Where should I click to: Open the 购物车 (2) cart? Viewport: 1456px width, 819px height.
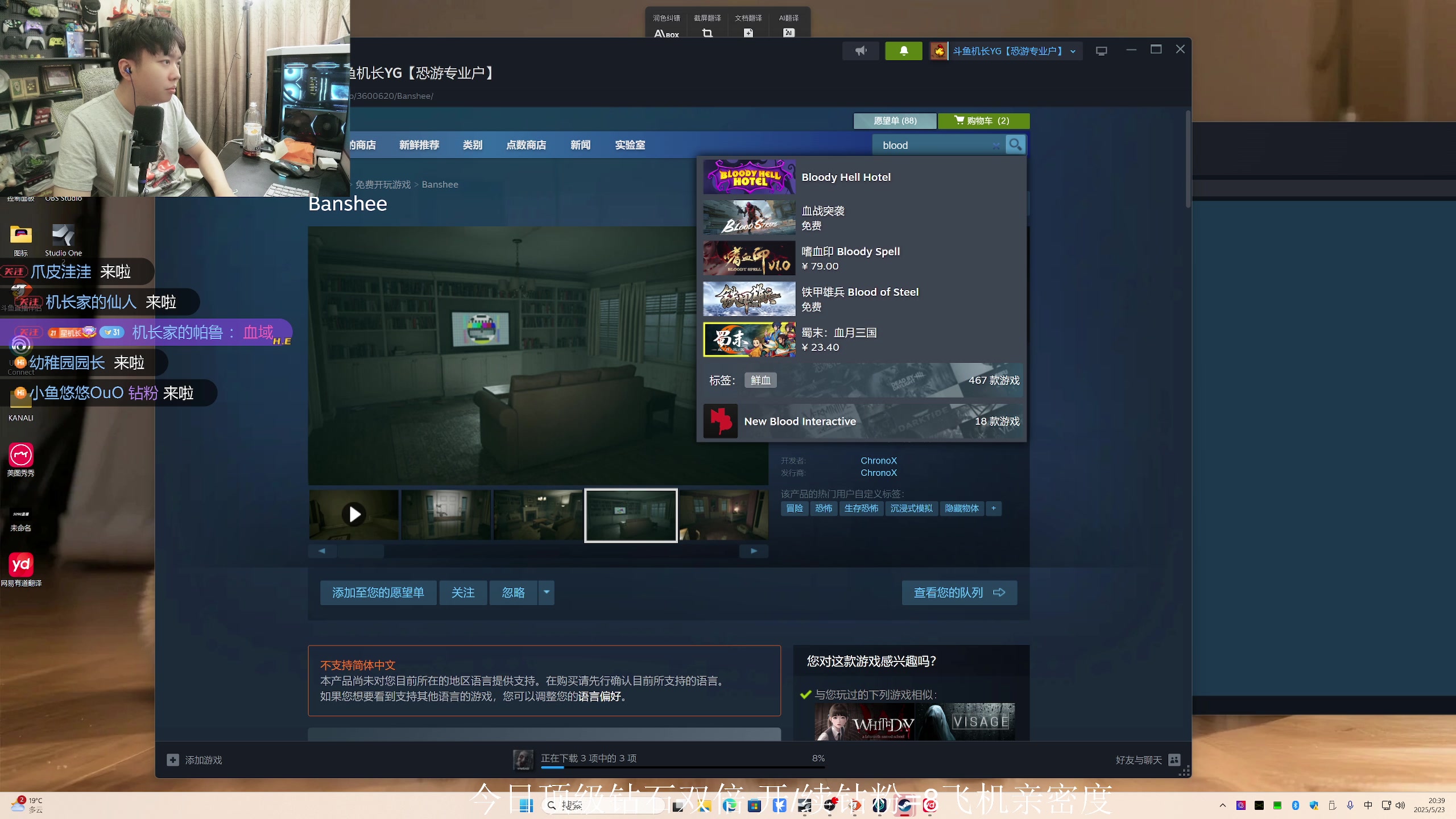(983, 121)
